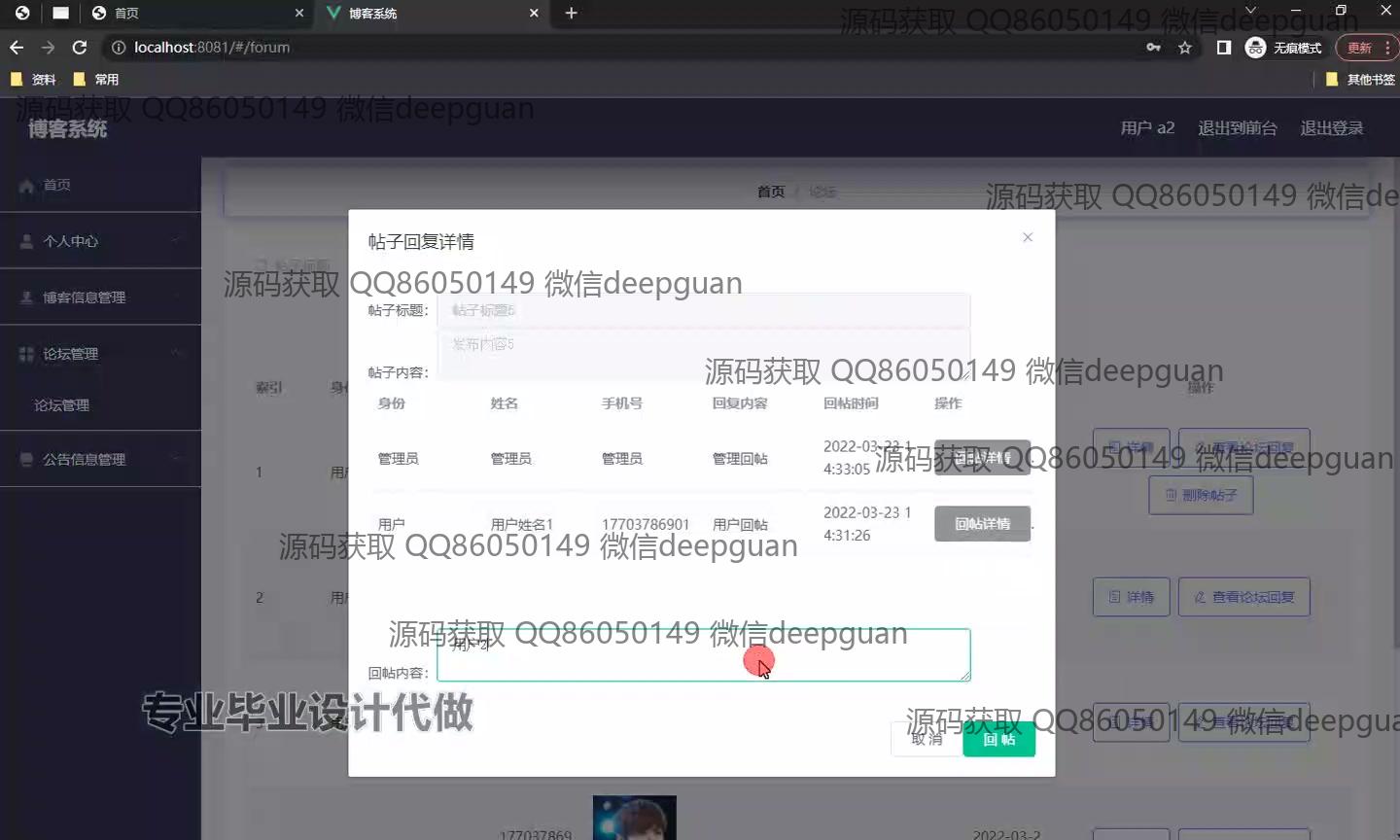1400x840 pixels.
Task: Click the address bar showing localhost:8081
Action: (x=622, y=48)
